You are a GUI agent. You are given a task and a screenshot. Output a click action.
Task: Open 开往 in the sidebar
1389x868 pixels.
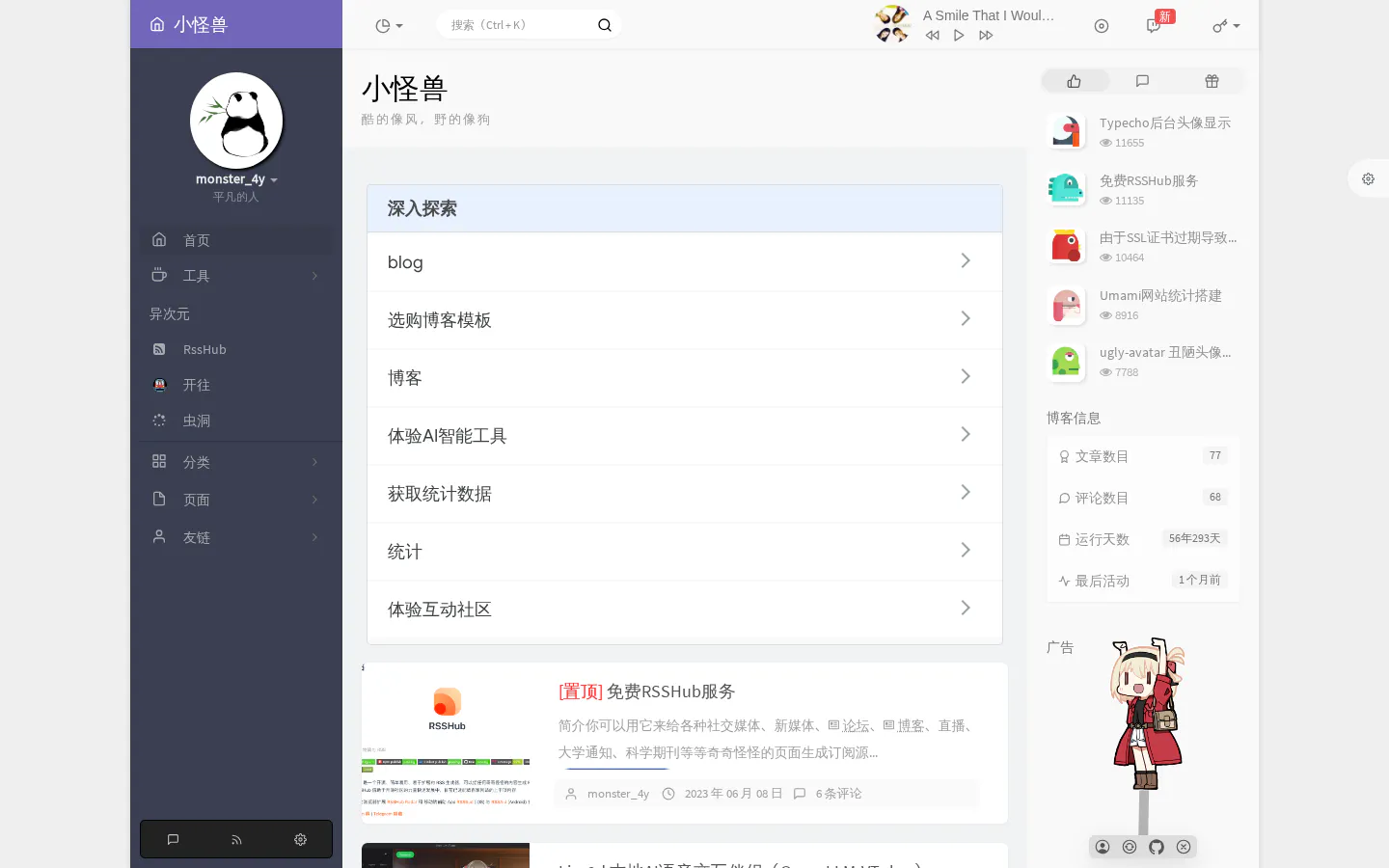(236, 385)
